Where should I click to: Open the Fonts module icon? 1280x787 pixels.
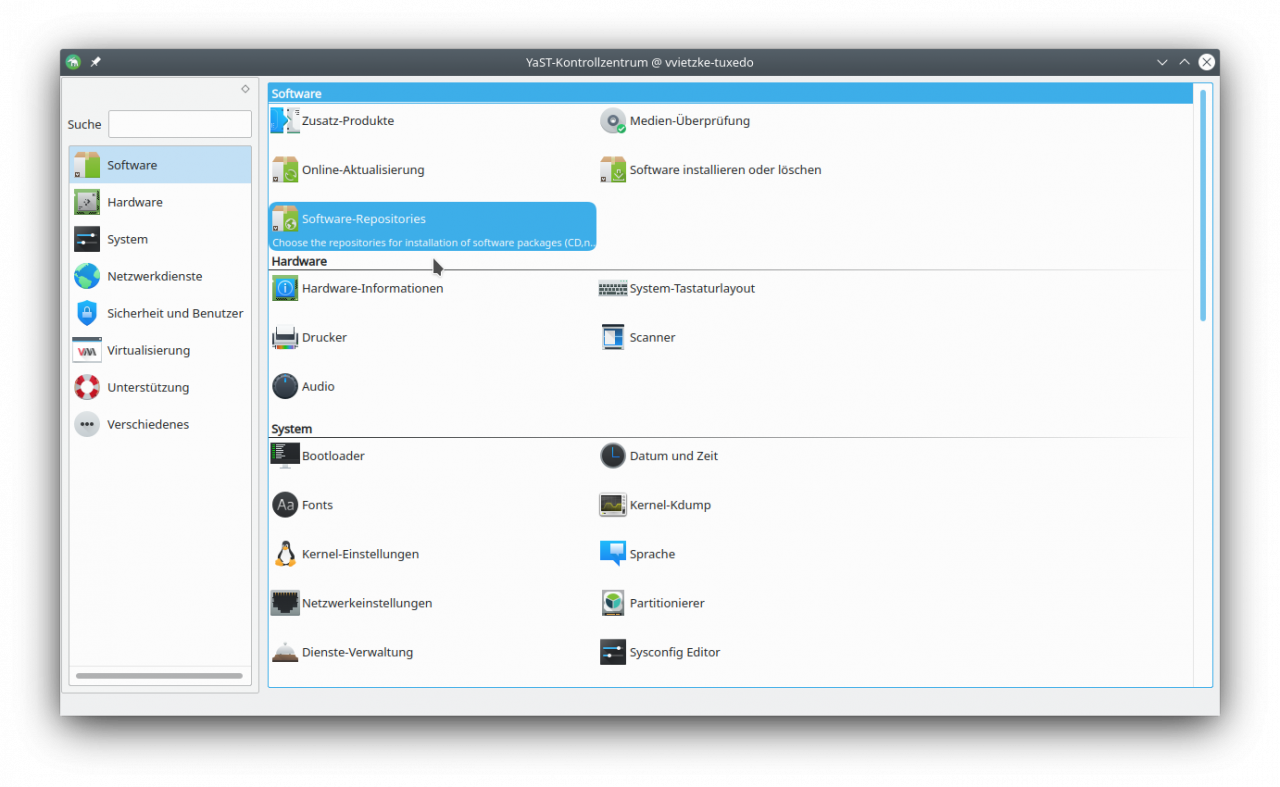(x=285, y=505)
